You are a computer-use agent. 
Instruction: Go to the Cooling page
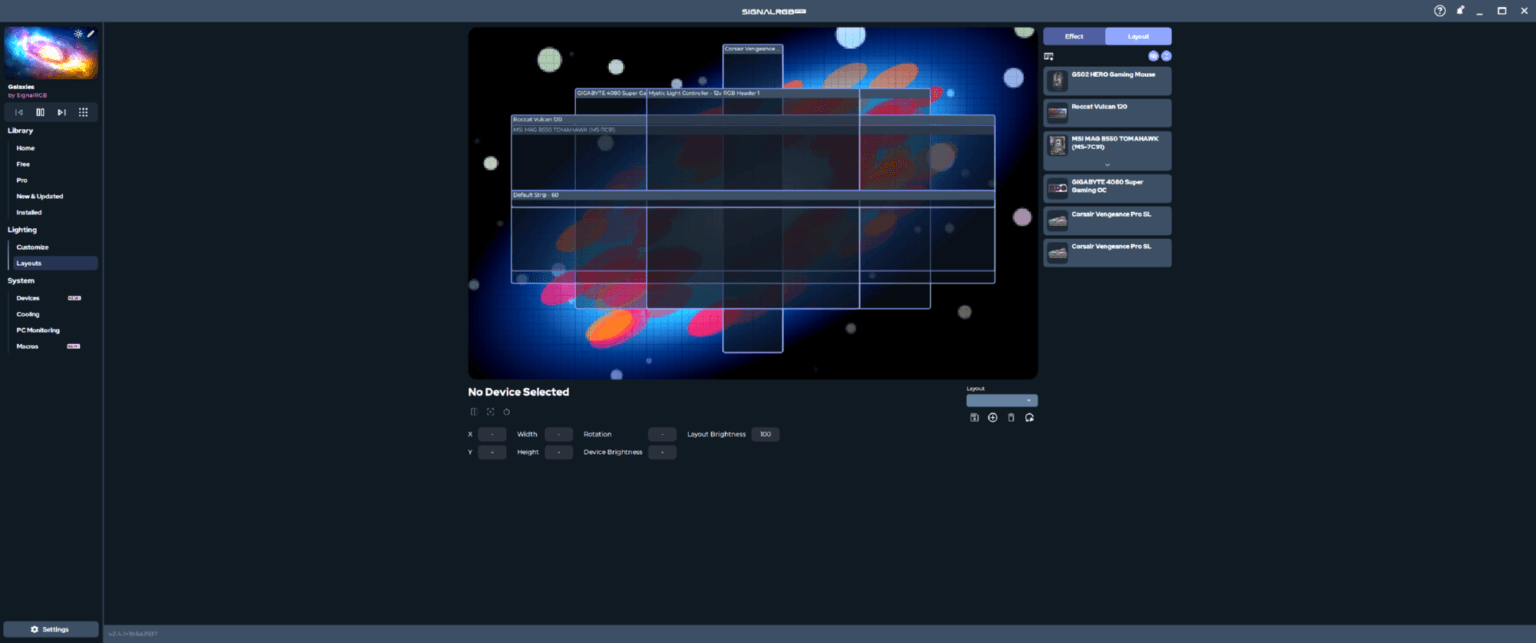(28, 314)
